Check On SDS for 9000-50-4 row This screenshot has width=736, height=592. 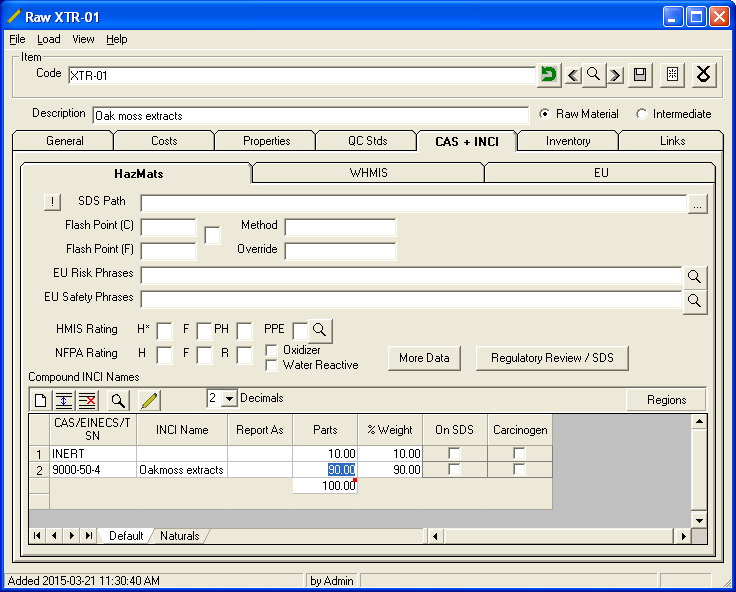coord(454,469)
